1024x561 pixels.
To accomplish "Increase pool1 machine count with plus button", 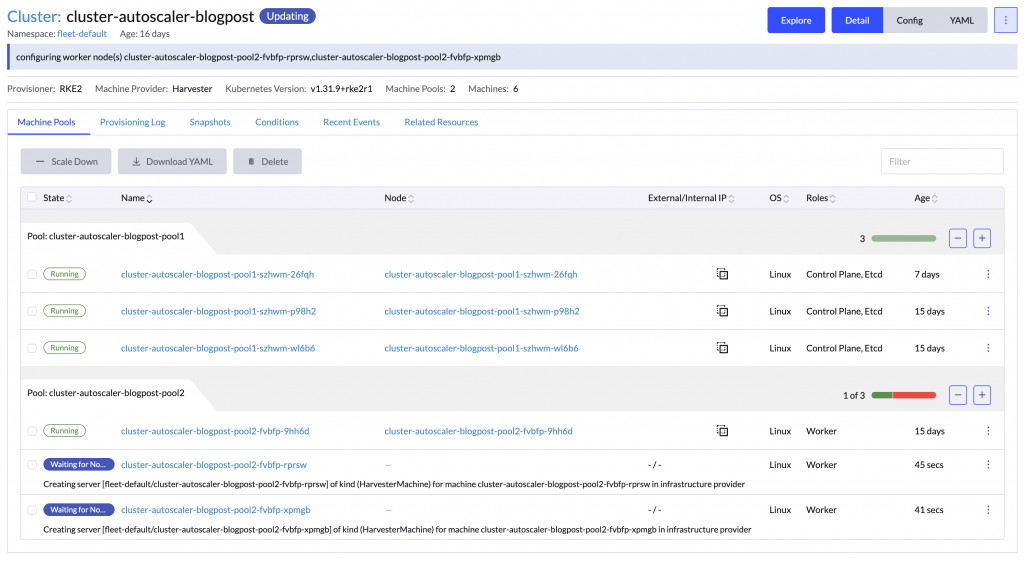I will tap(982, 238).
